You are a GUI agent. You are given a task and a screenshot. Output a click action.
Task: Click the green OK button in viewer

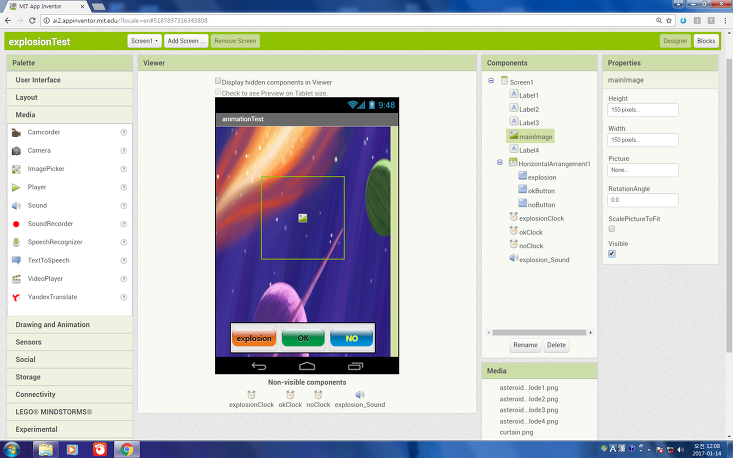click(x=303, y=338)
